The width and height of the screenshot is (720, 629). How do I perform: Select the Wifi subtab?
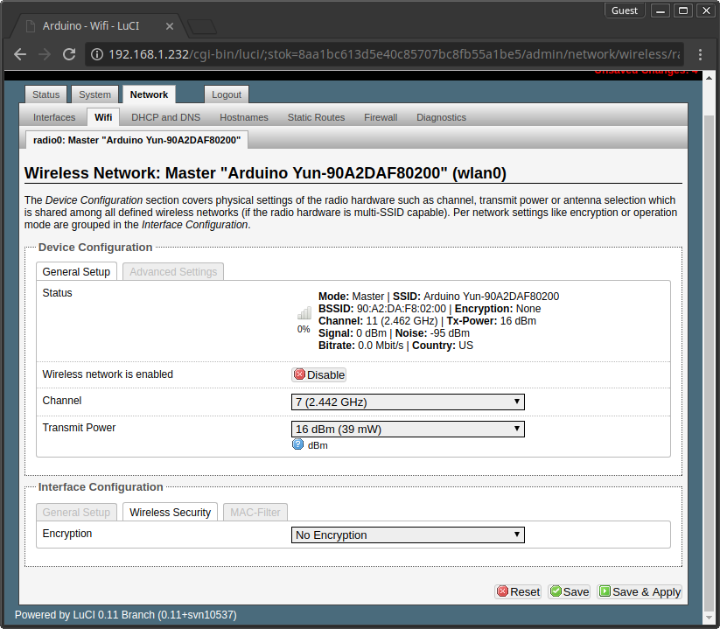[x=103, y=117]
